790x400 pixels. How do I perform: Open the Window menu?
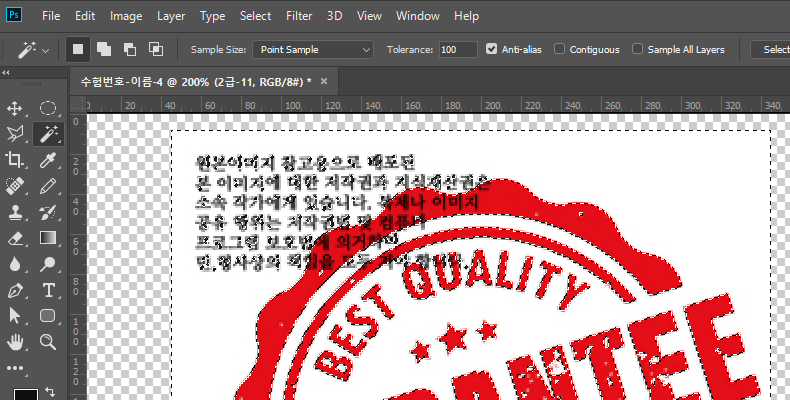click(x=418, y=16)
